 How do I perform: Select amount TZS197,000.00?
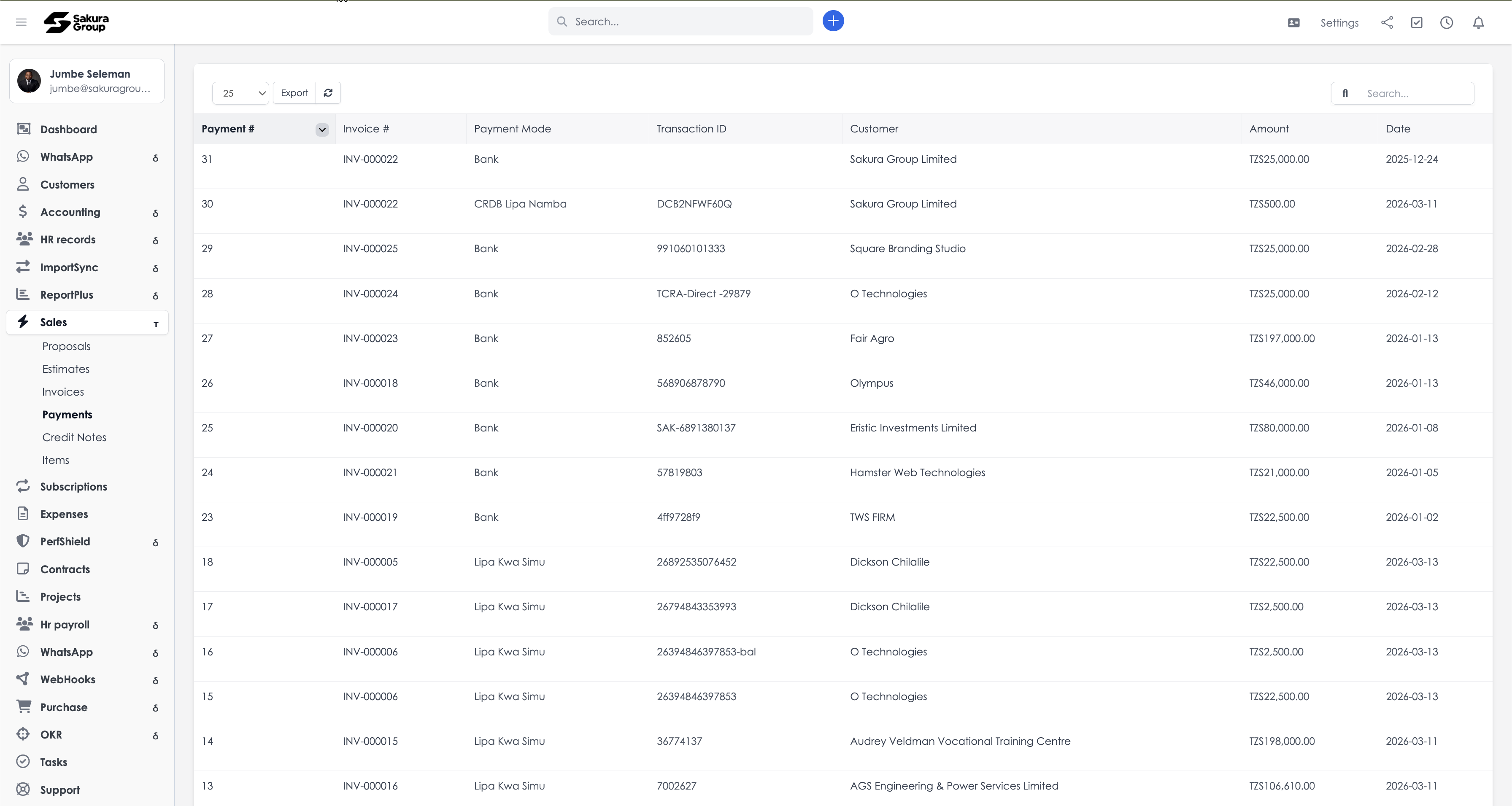pyautogui.click(x=1282, y=339)
